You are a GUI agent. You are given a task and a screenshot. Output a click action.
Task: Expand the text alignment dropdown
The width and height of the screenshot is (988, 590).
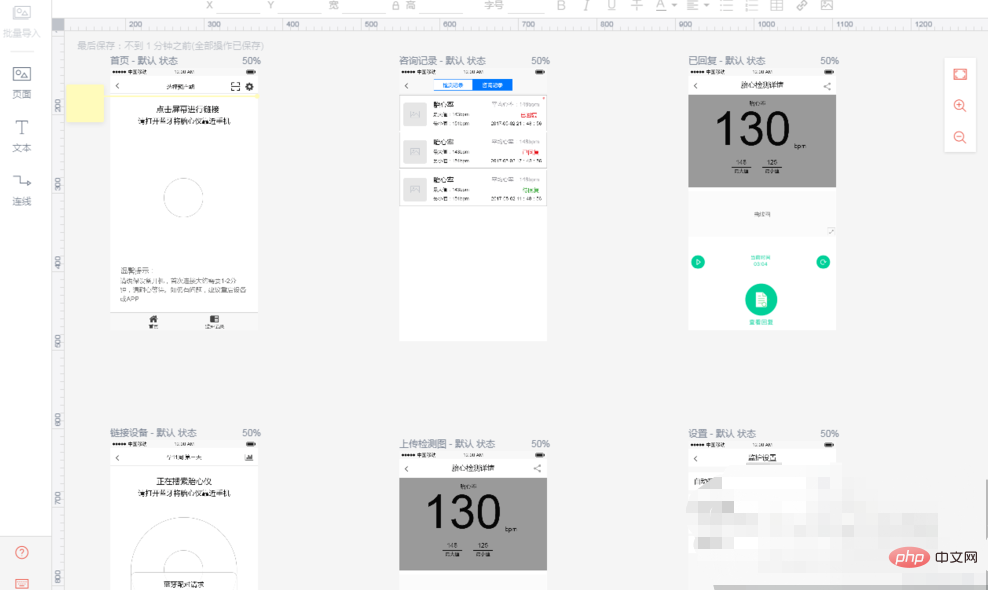tap(706, 5)
